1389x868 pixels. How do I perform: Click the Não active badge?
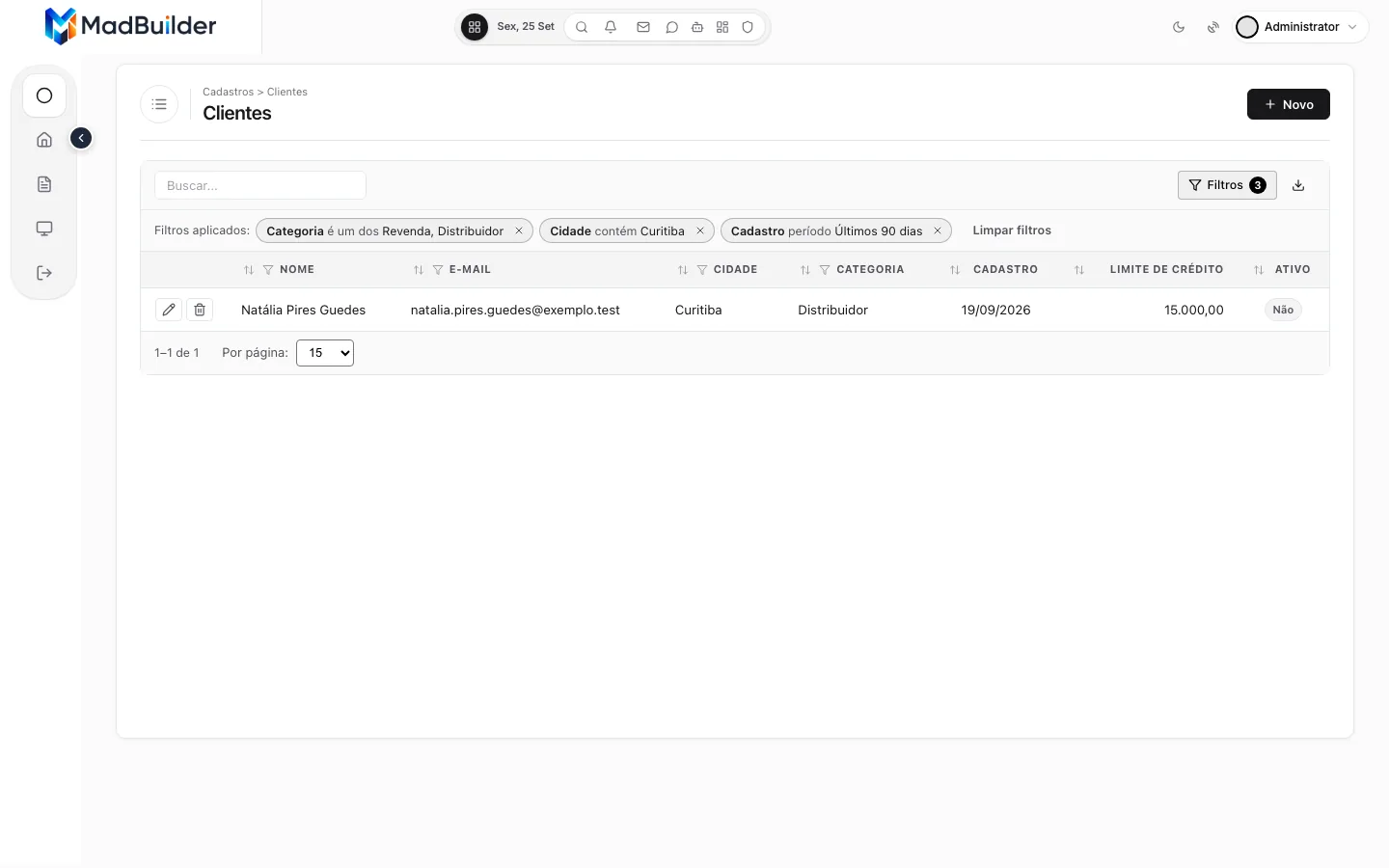coord(1283,310)
